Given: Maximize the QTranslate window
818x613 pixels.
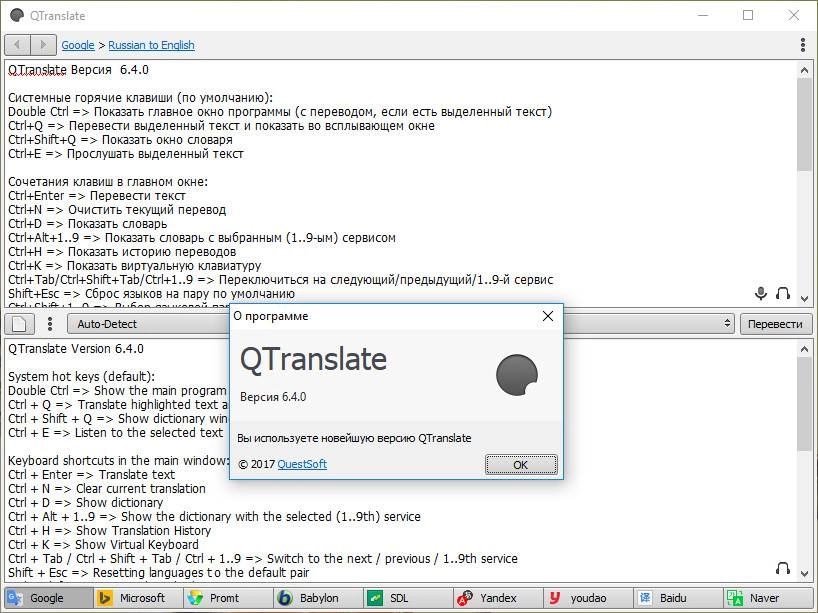Looking at the screenshot, I should 748,15.
